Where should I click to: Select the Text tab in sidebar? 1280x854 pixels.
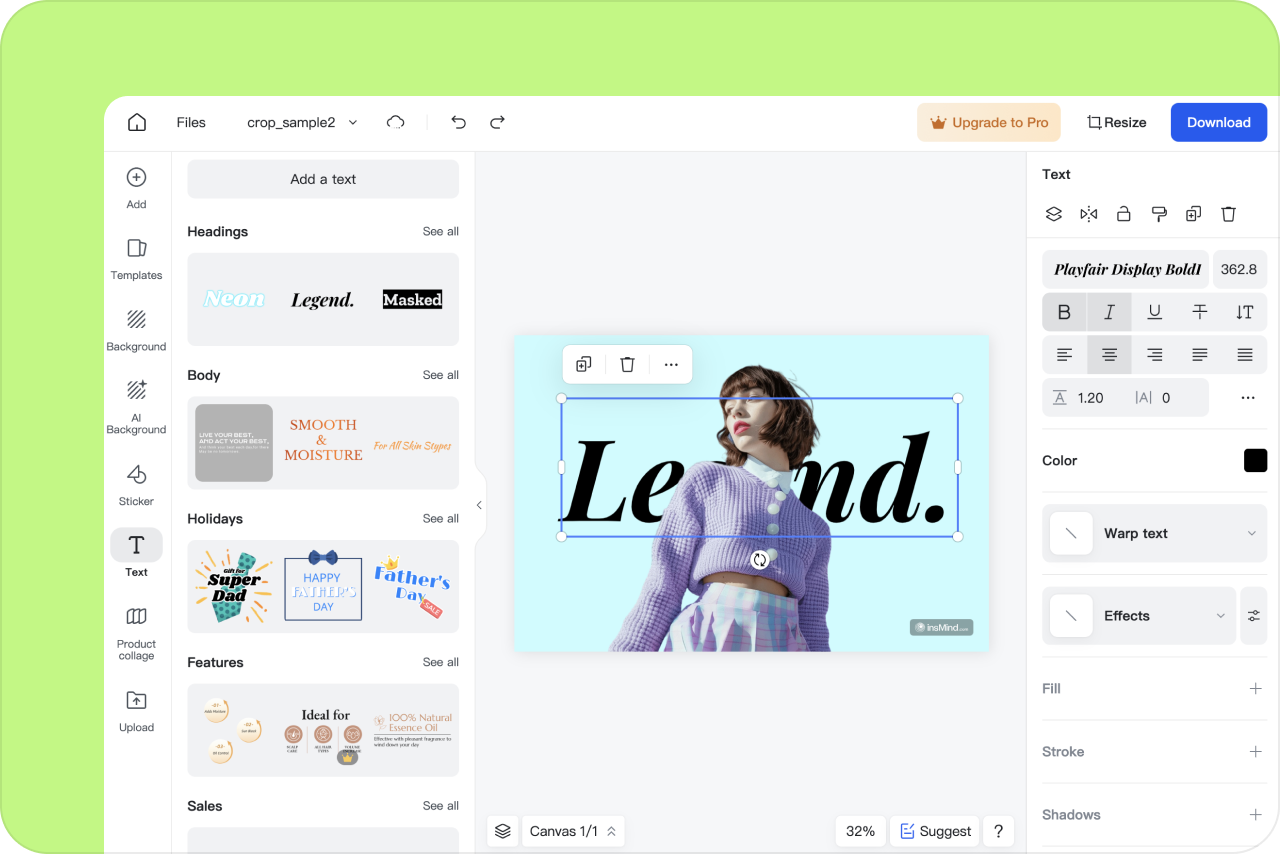(x=137, y=554)
